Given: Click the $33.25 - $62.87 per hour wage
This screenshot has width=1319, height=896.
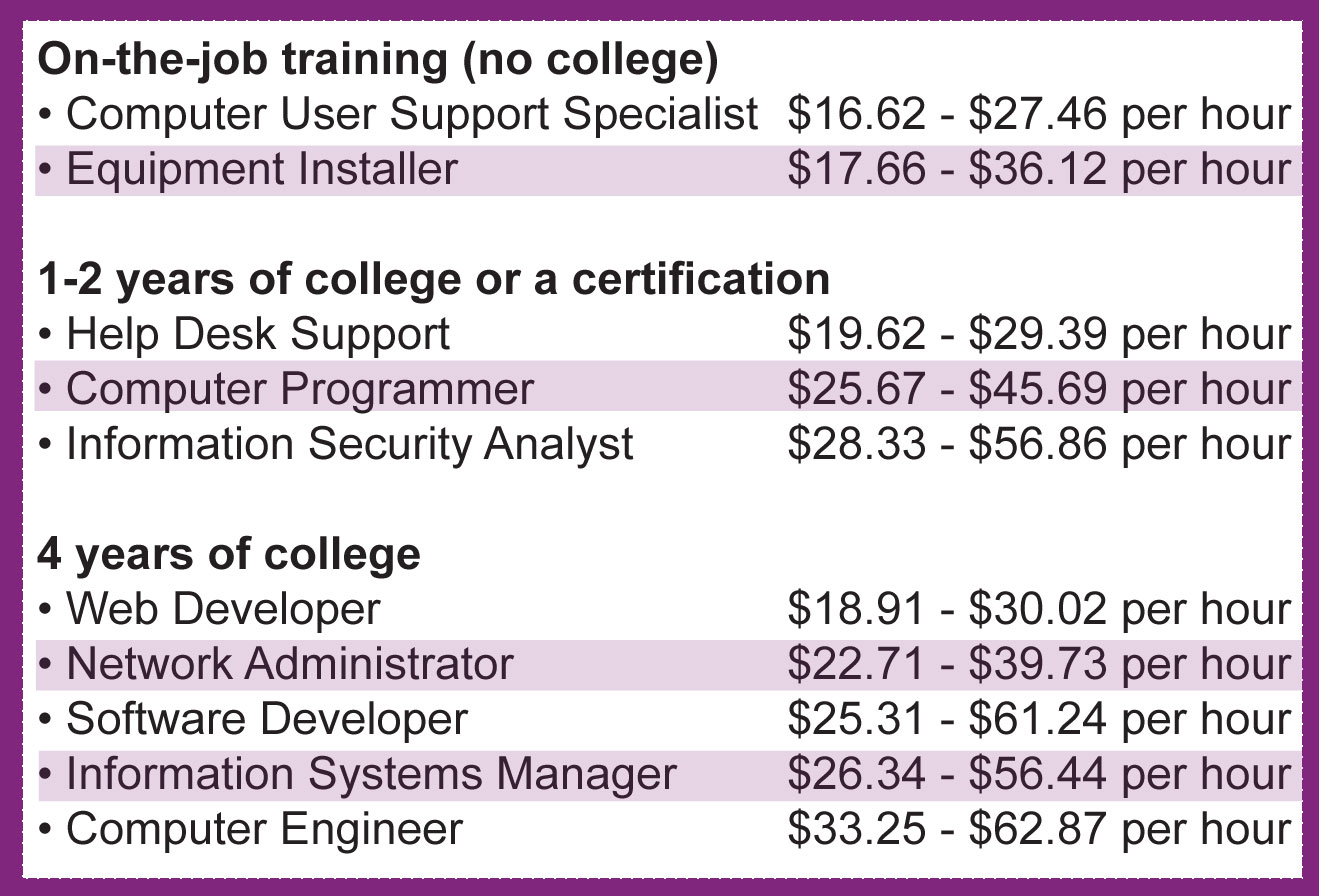Looking at the screenshot, I should (x=1040, y=829).
